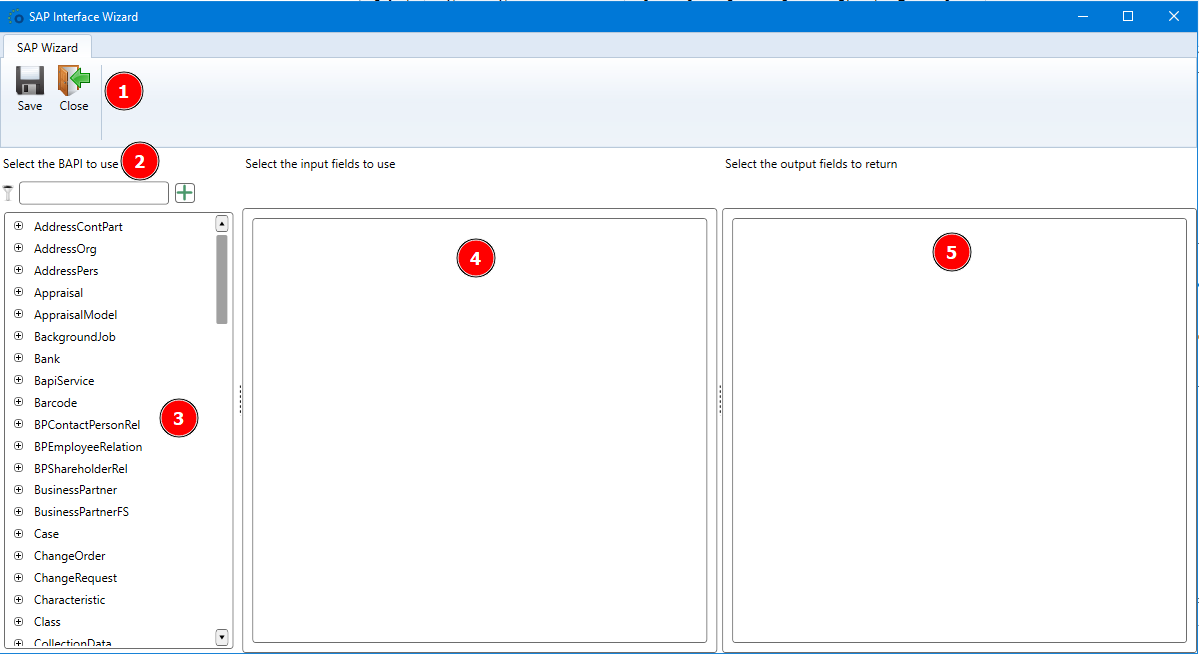Expand the Bank tree node
The image size is (1199, 654).
[18, 358]
